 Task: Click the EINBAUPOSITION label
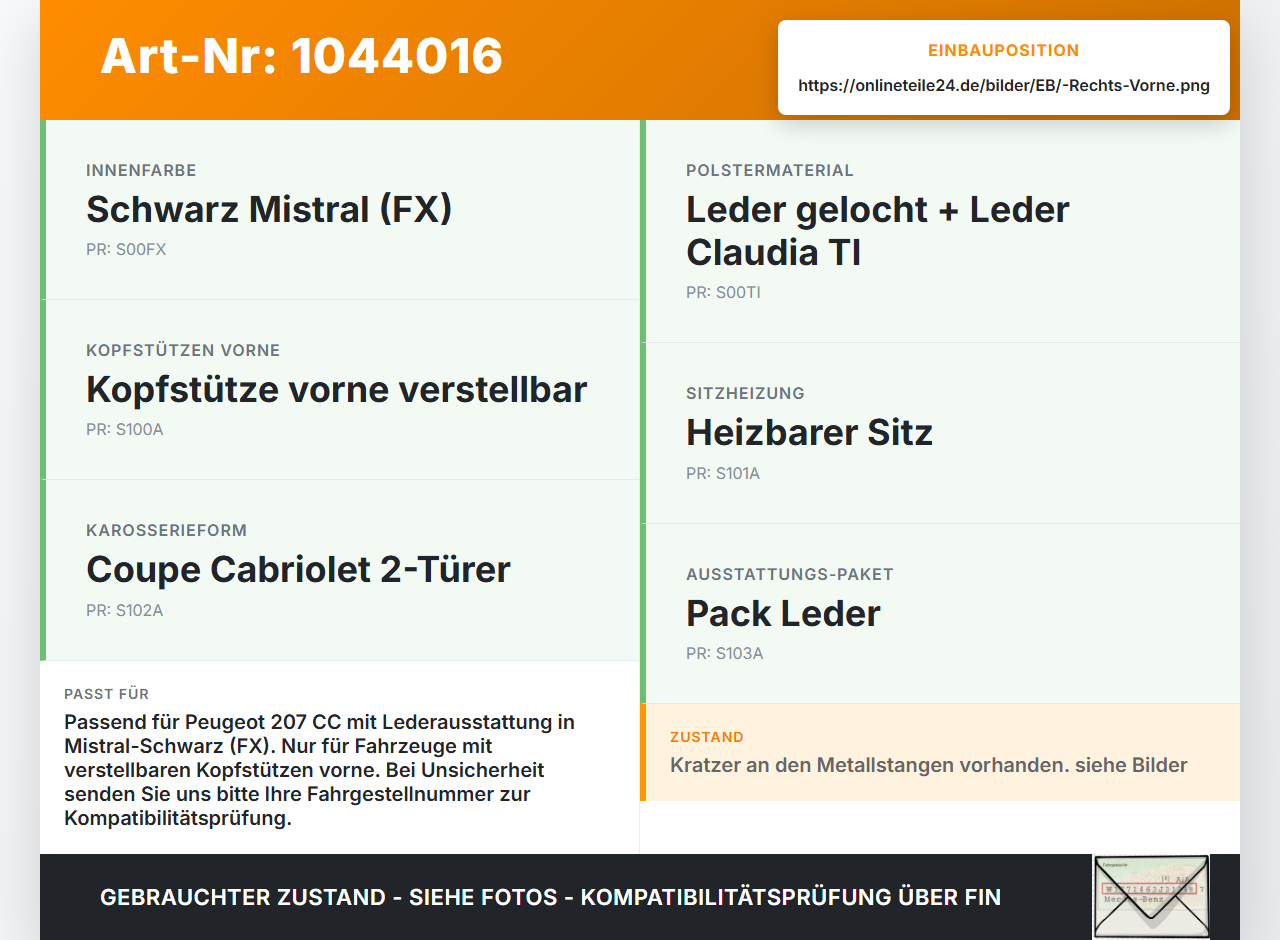(1004, 51)
